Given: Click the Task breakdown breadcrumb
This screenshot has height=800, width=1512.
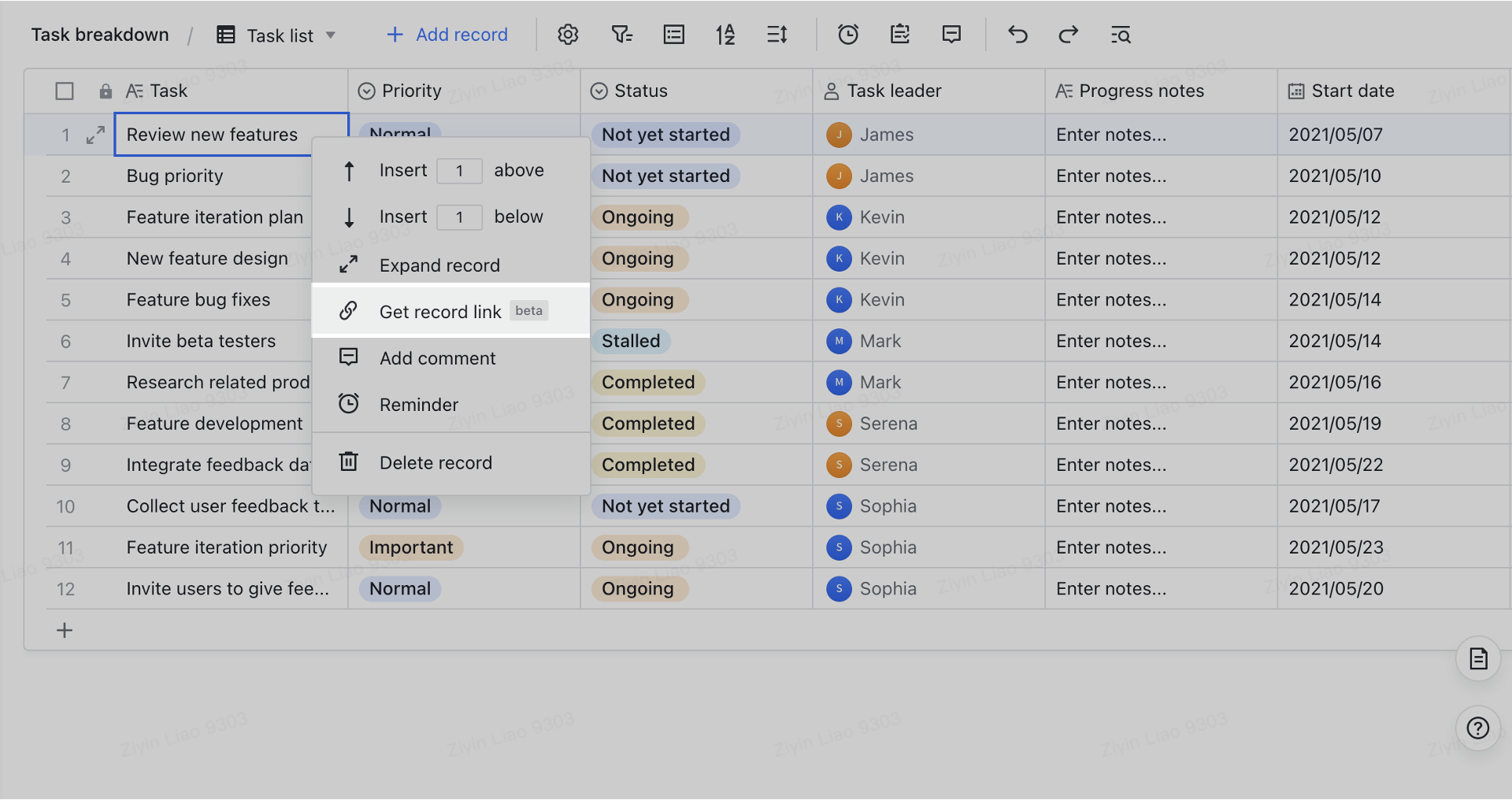Looking at the screenshot, I should (100, 35).
